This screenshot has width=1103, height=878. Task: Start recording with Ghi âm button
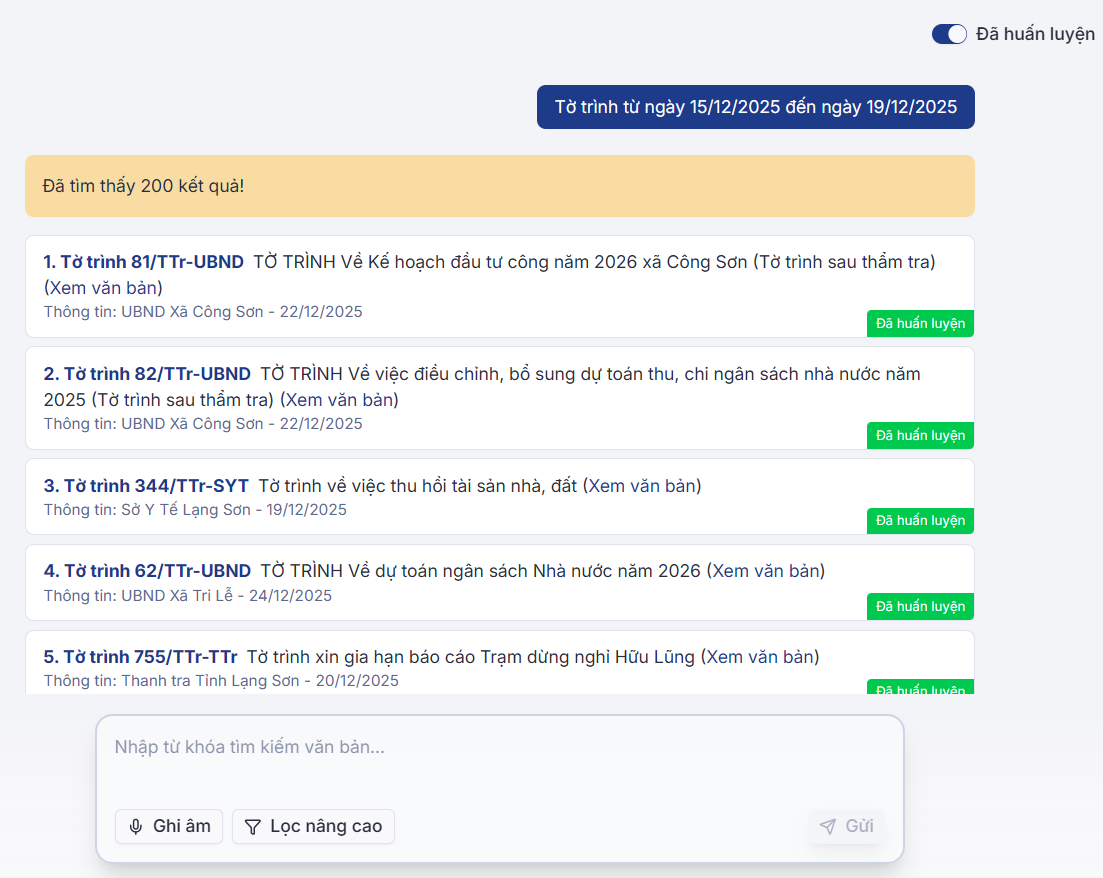tap(169, 827)
